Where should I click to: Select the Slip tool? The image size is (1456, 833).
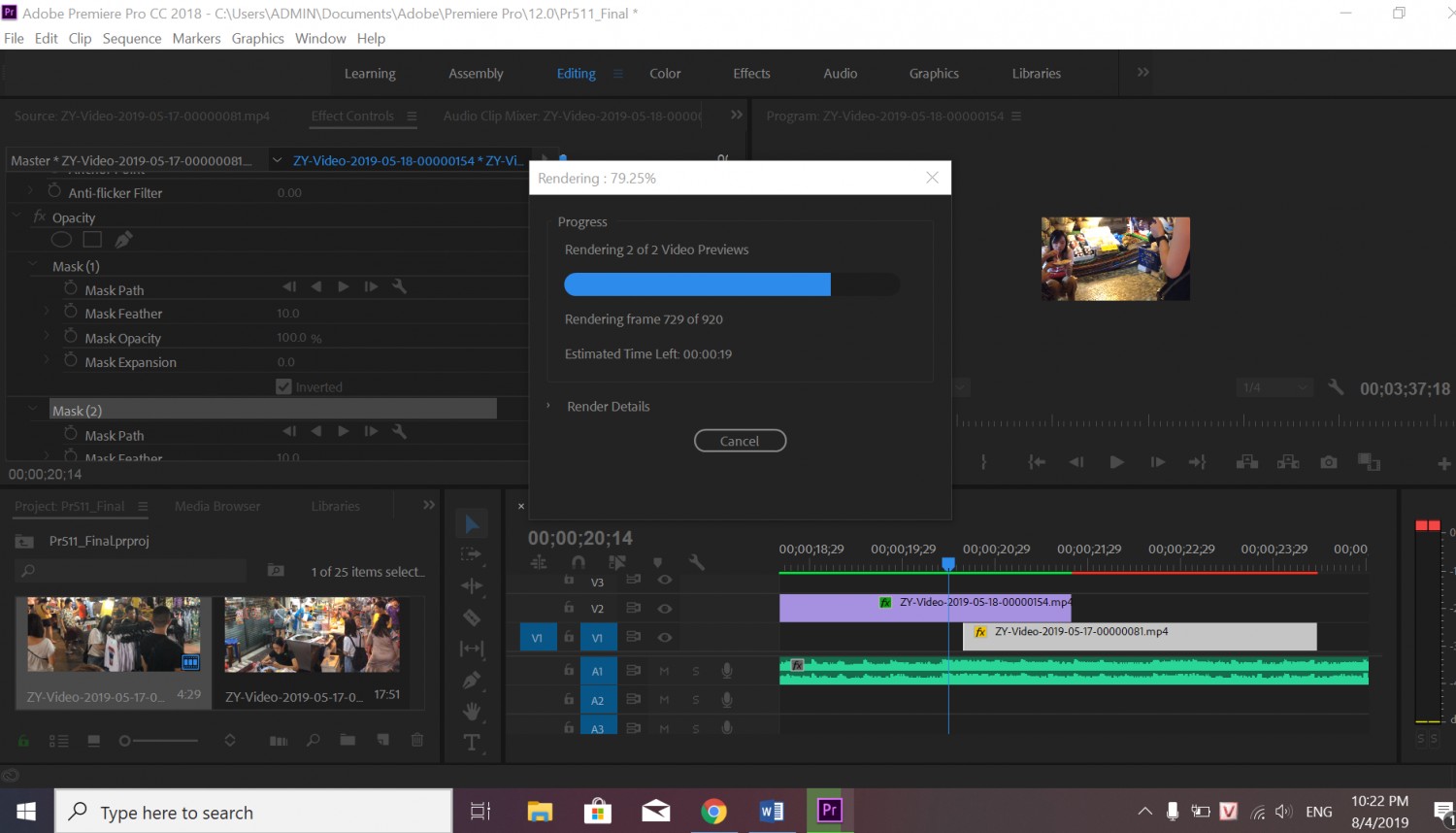472,649
